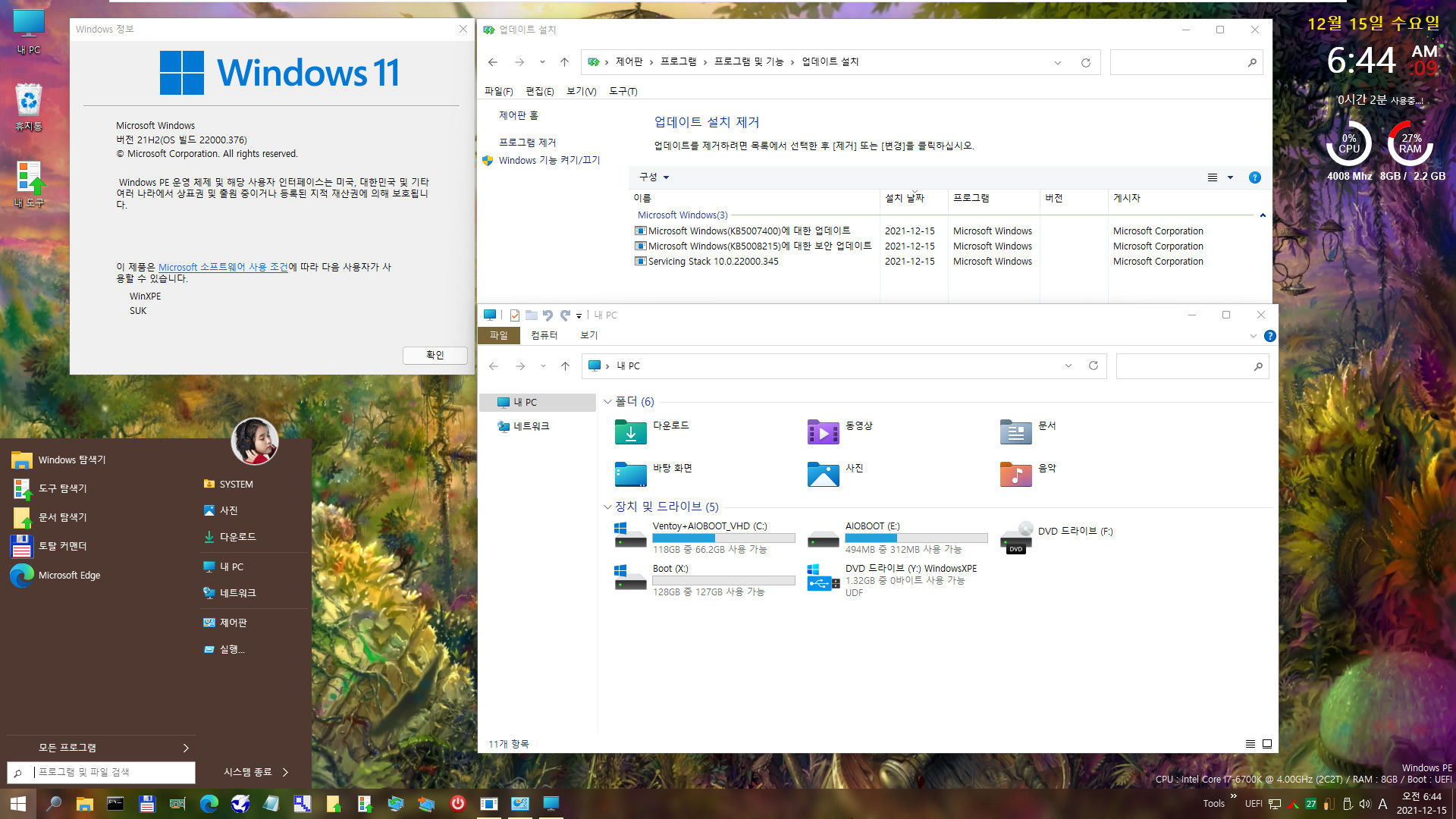Click 프로그램 및 기능 breadcrumb segment
This screenshot has height=819, width=1456.
(748, 61)
